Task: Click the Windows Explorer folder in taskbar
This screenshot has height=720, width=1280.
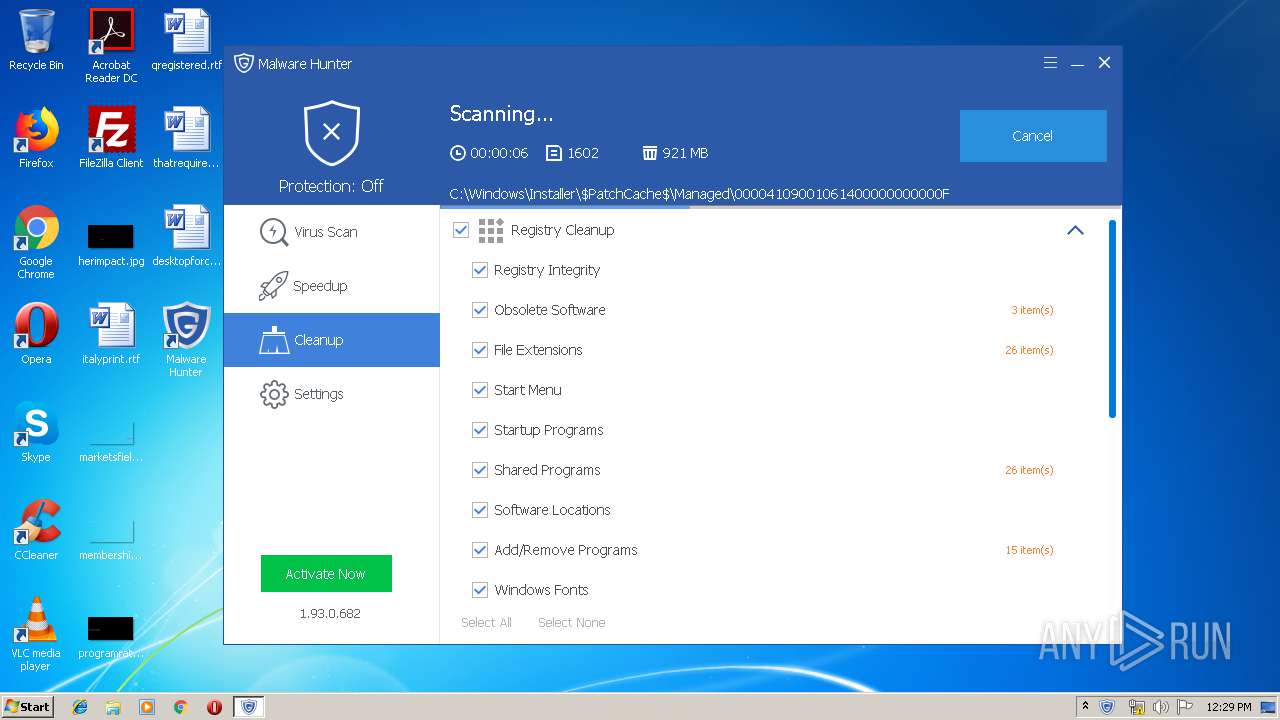Action: pos(113,707)
